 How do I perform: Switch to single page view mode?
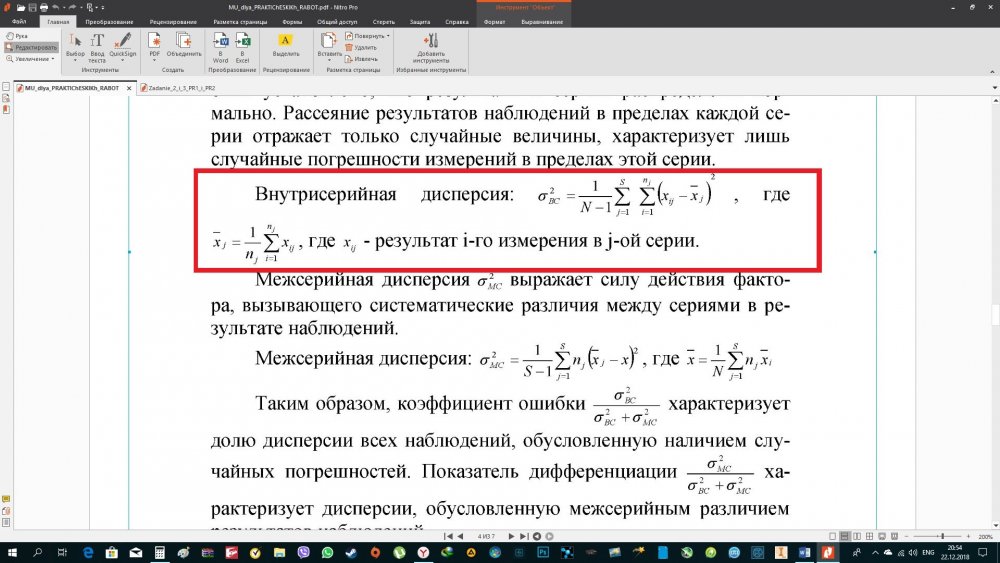point(832,536)
